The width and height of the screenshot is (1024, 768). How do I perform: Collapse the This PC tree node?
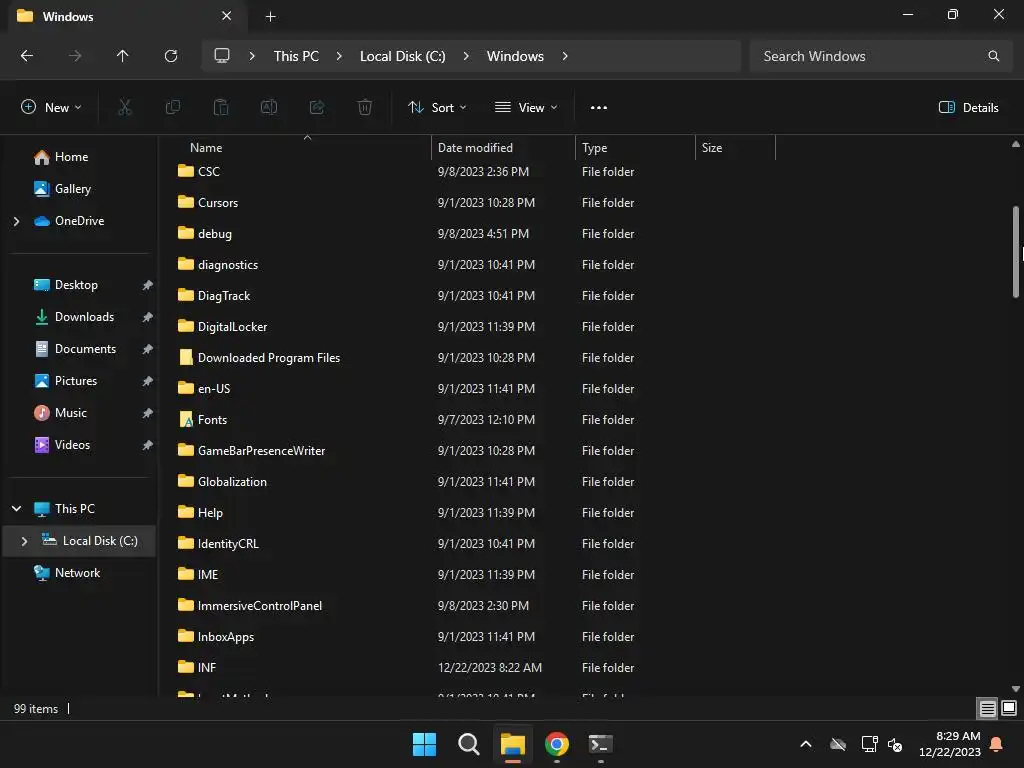16,509
